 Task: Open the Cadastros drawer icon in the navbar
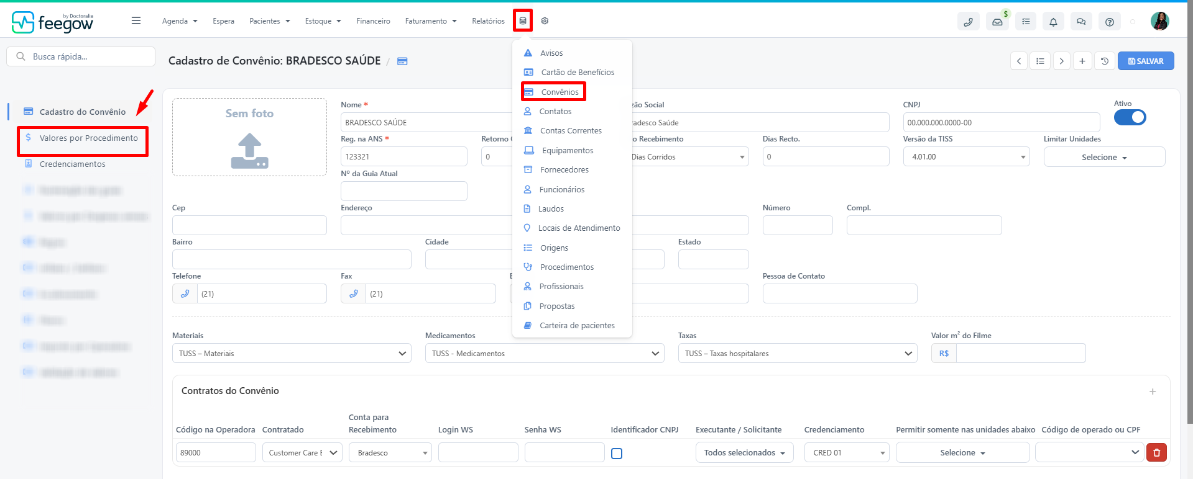523,21
